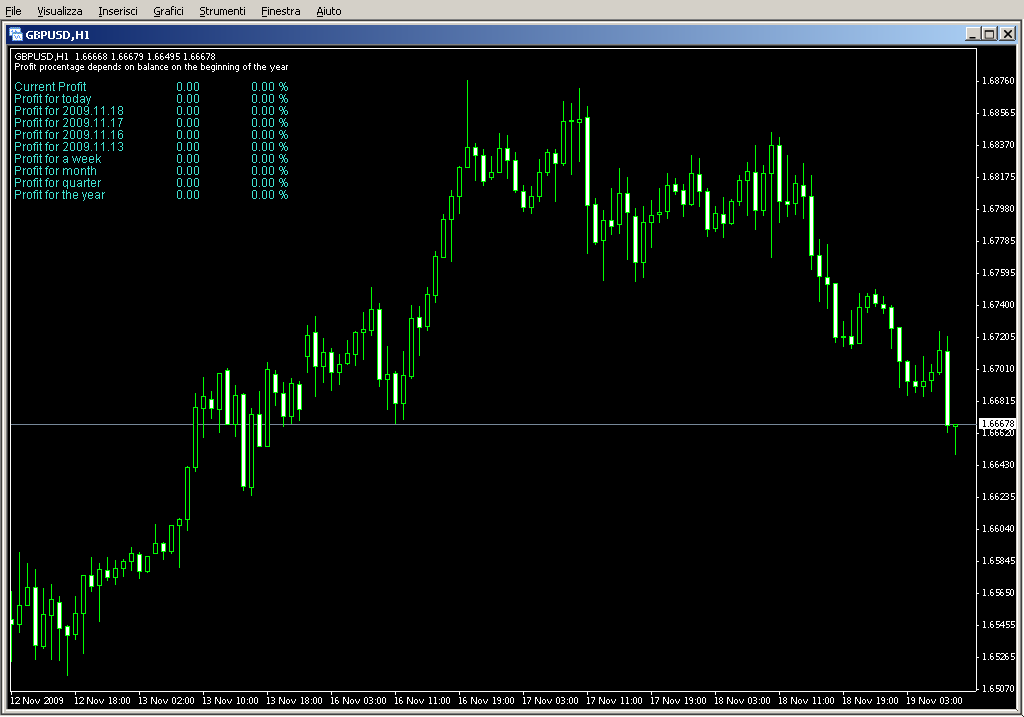Click 'Profit for 2009.11.18' row

[x=151, y=111]
